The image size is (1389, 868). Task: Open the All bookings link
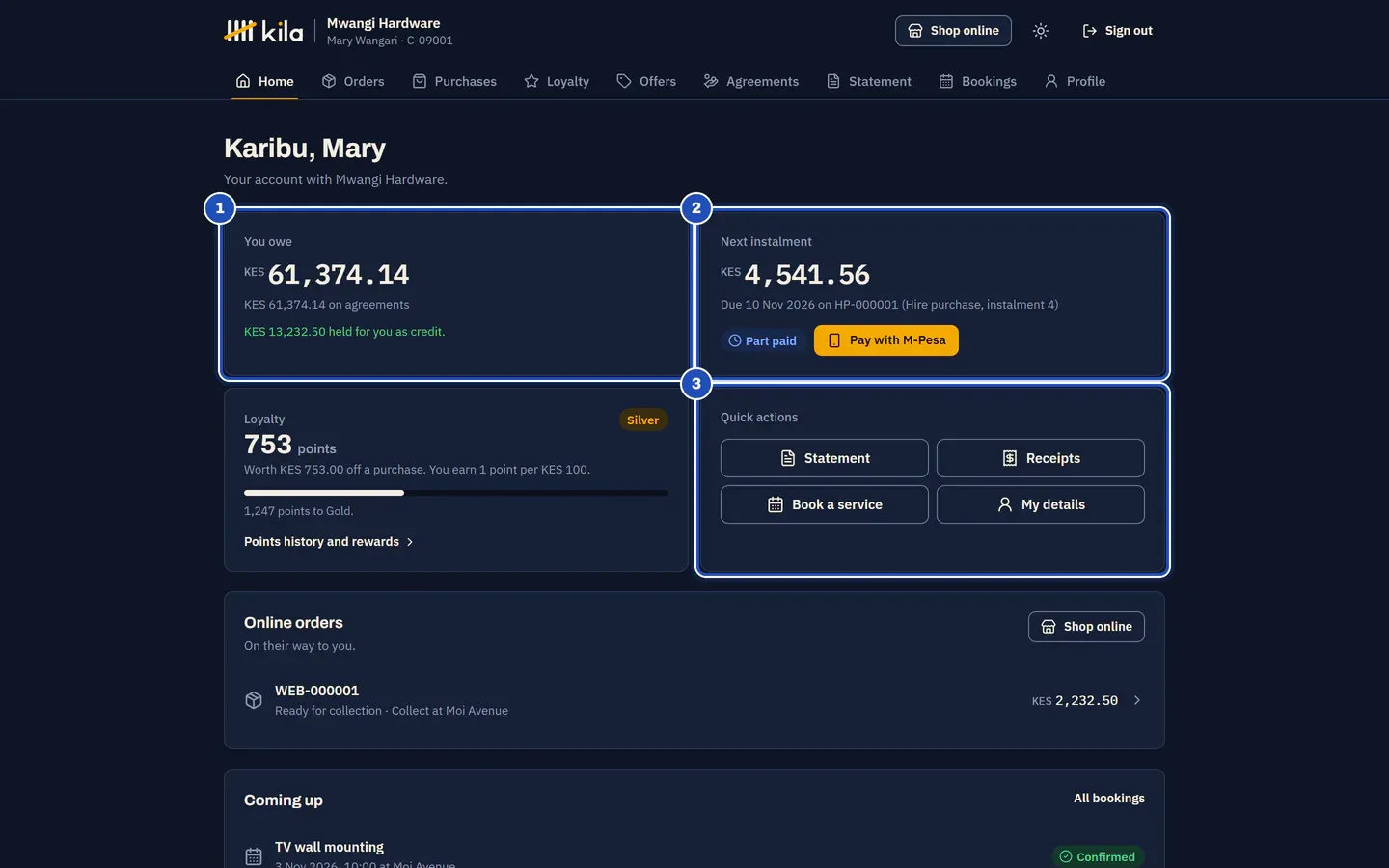(1109, 799)
